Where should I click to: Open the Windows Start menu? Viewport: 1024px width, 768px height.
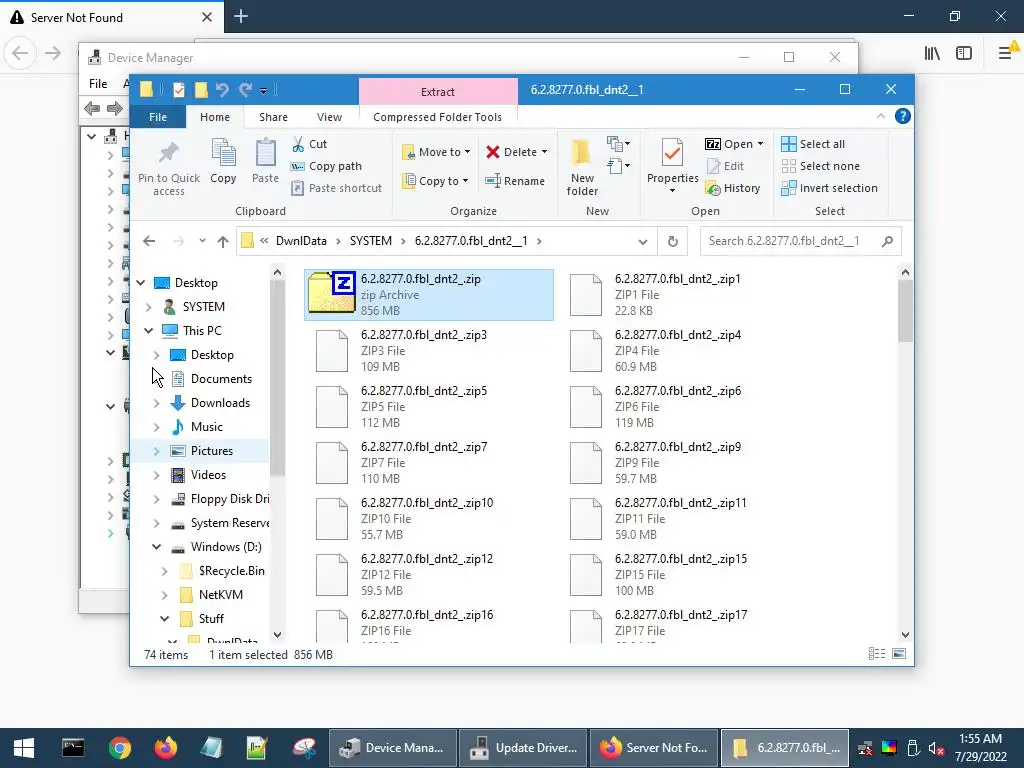click(24, 748)
